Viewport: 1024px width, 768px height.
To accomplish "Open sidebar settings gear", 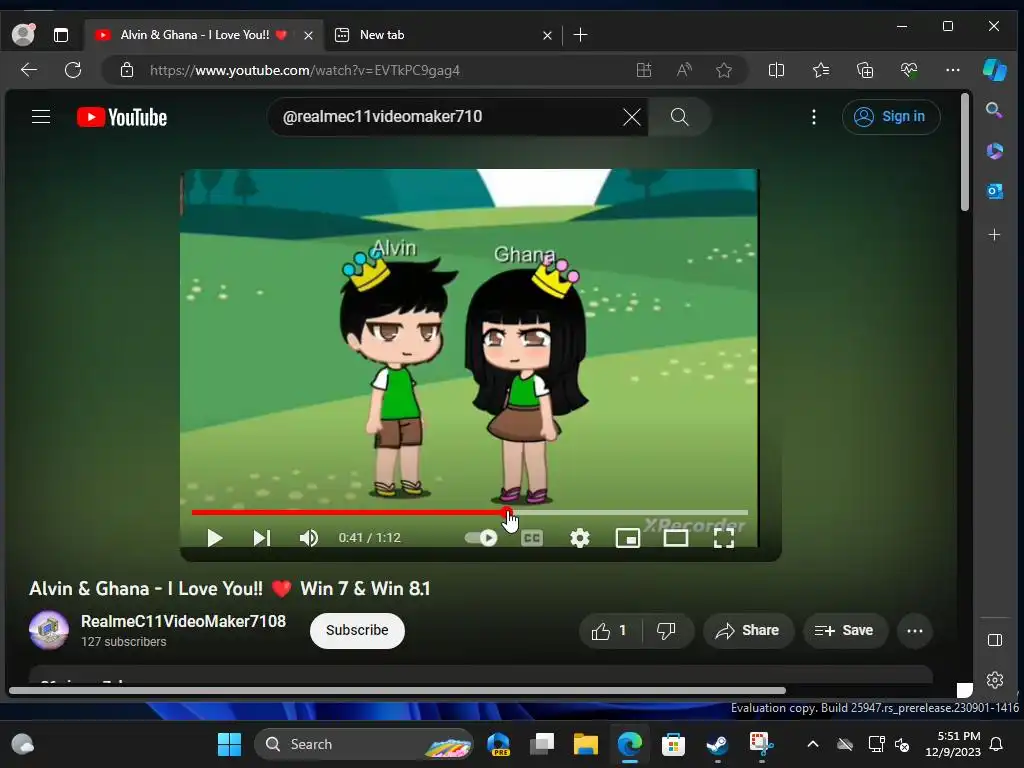I will [x=995, y=680].
